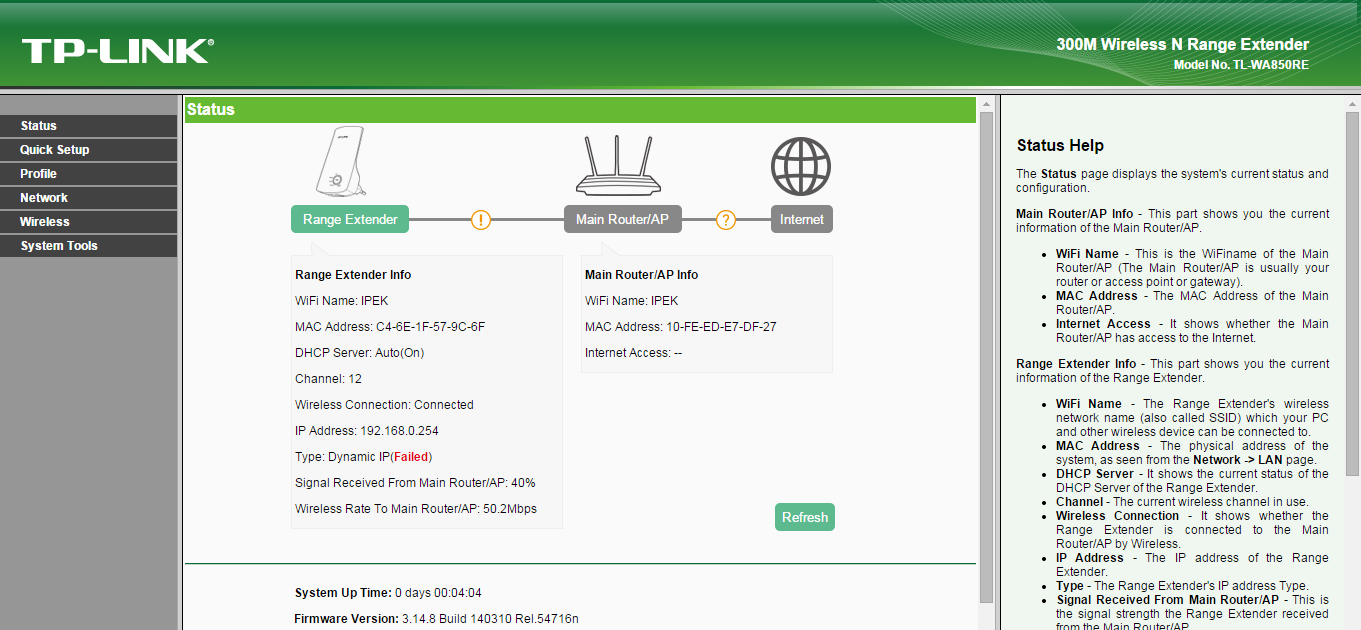Click the extender MAC Address C4-6E-1F-57-9C-6F
The image size is (1361, 630).
tap(390, 327)
